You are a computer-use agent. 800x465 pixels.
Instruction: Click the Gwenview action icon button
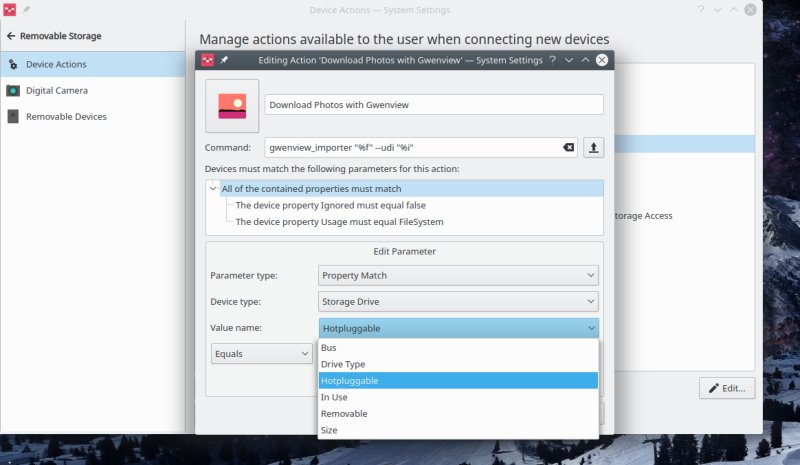pos(232,106)
